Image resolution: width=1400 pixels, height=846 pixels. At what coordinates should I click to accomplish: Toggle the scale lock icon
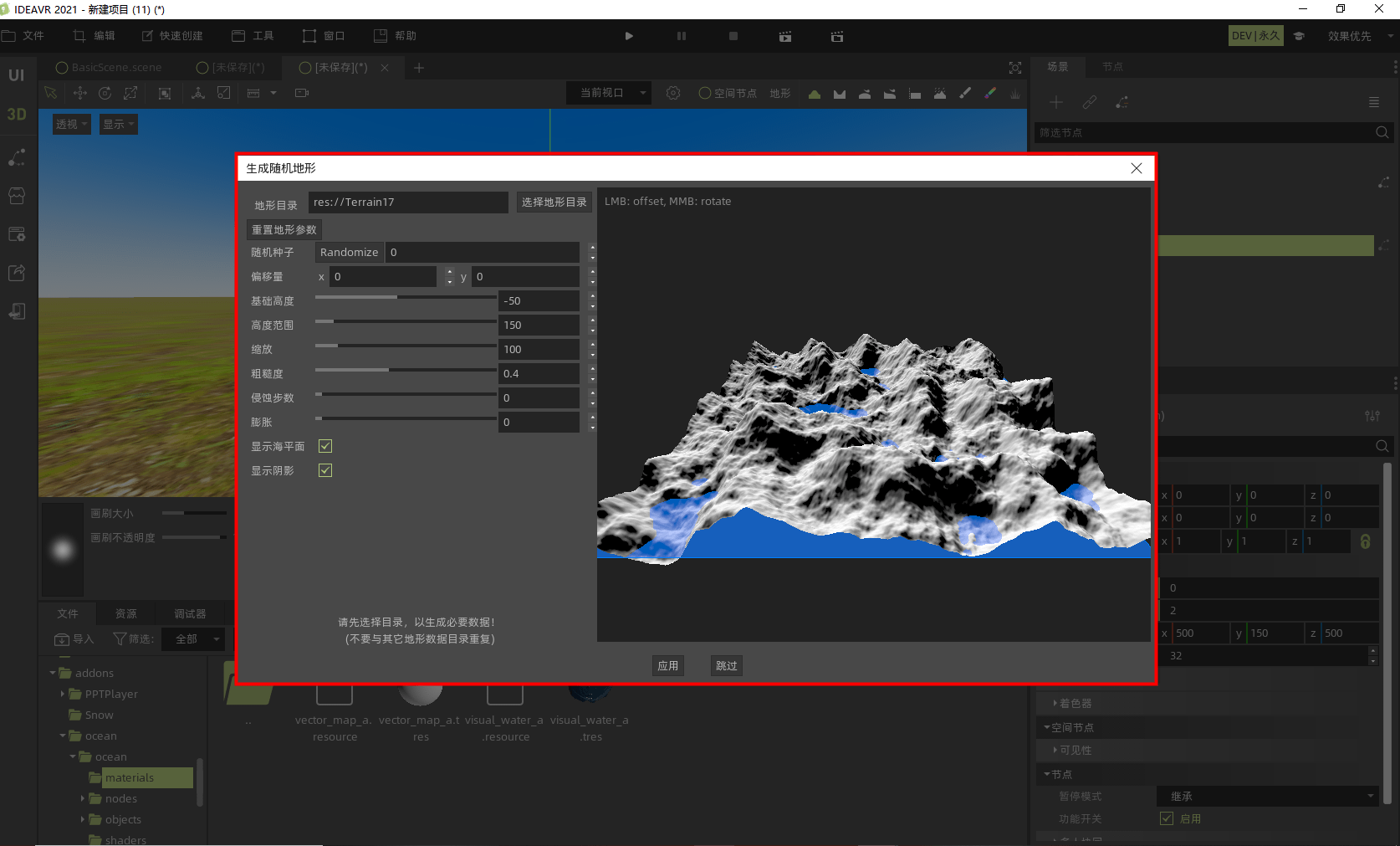tap(1365, 541)
